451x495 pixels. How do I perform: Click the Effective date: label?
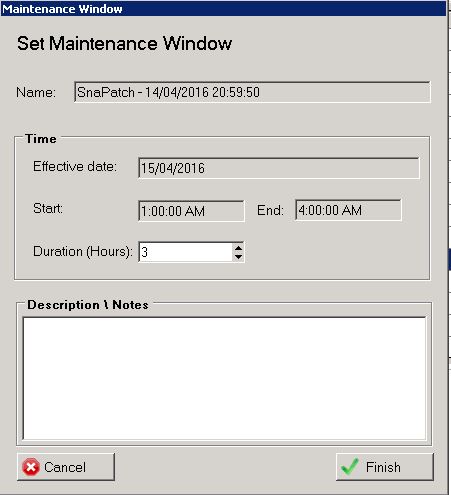[x=75, y=166]
